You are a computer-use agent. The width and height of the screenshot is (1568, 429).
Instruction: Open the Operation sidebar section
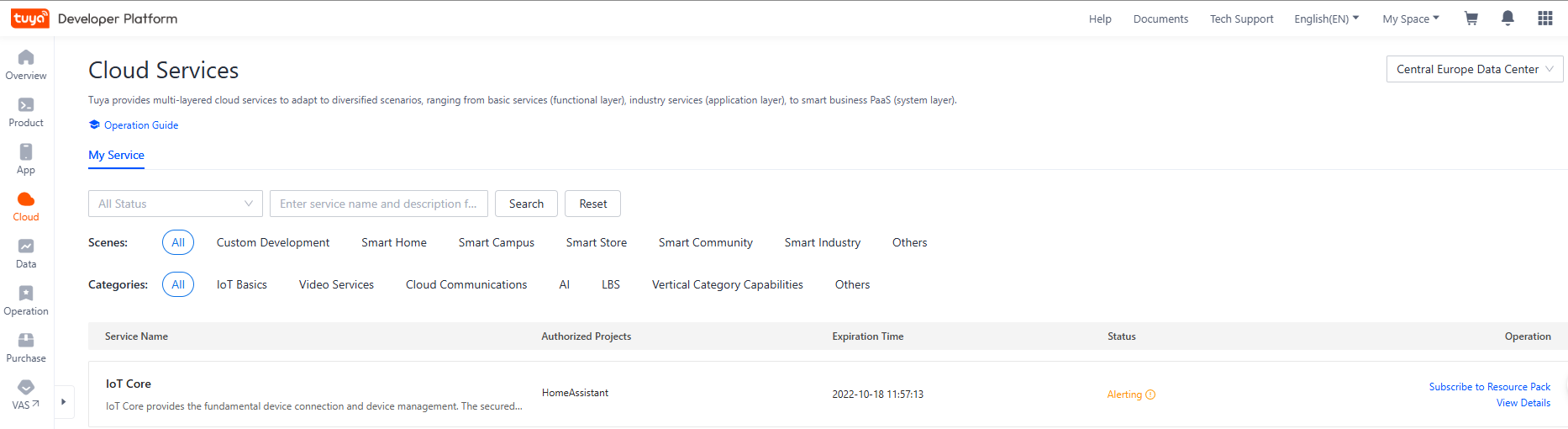point(26,300)
